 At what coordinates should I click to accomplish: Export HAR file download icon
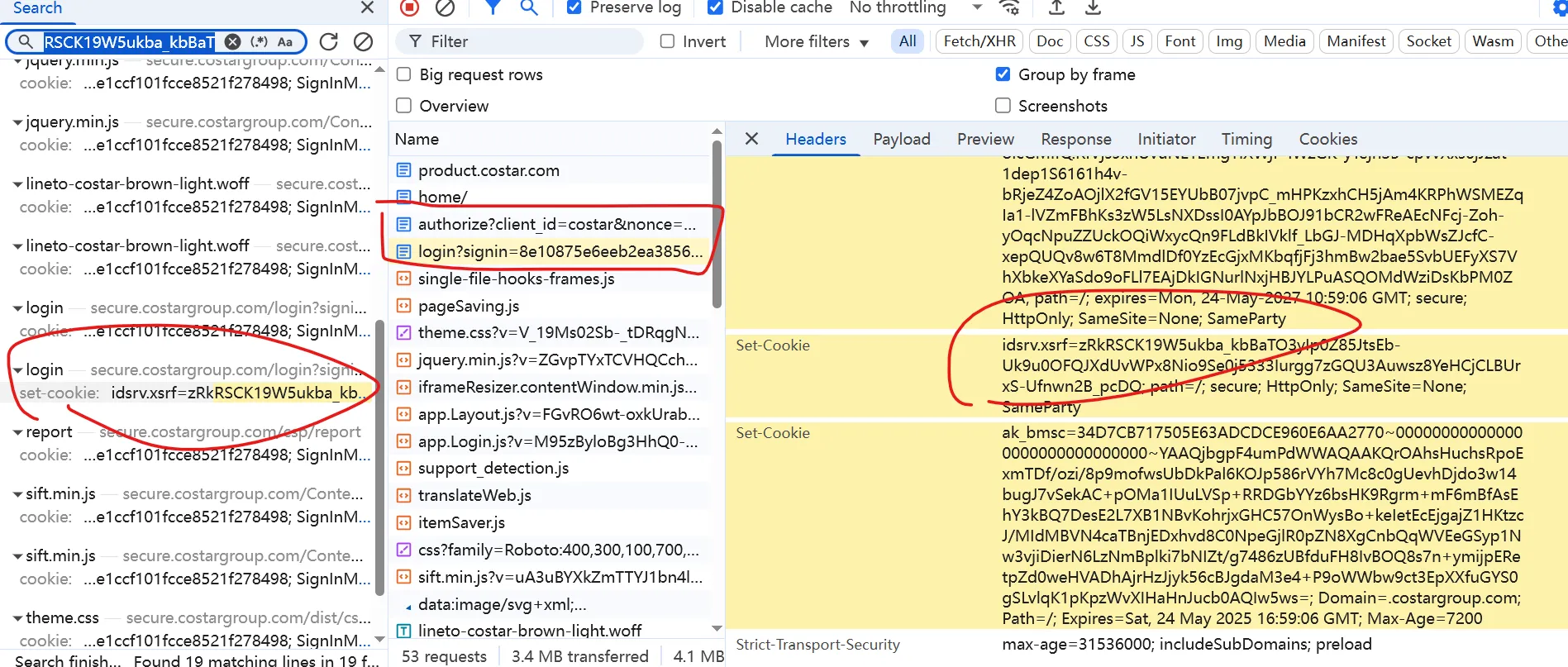pyautogui.click(x=1093, y=7)
